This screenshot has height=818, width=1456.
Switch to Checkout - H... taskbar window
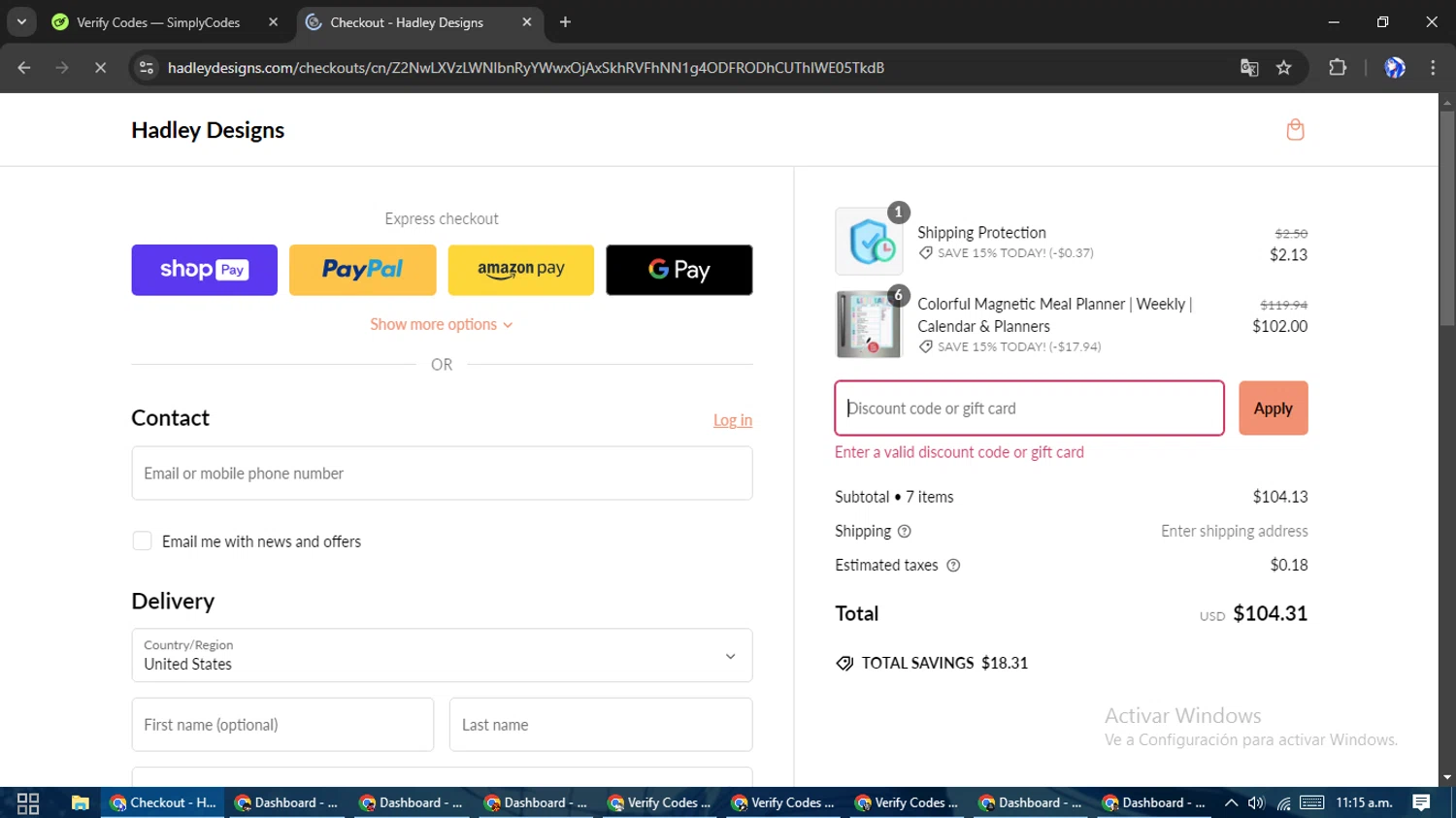(x=163, y=802)
